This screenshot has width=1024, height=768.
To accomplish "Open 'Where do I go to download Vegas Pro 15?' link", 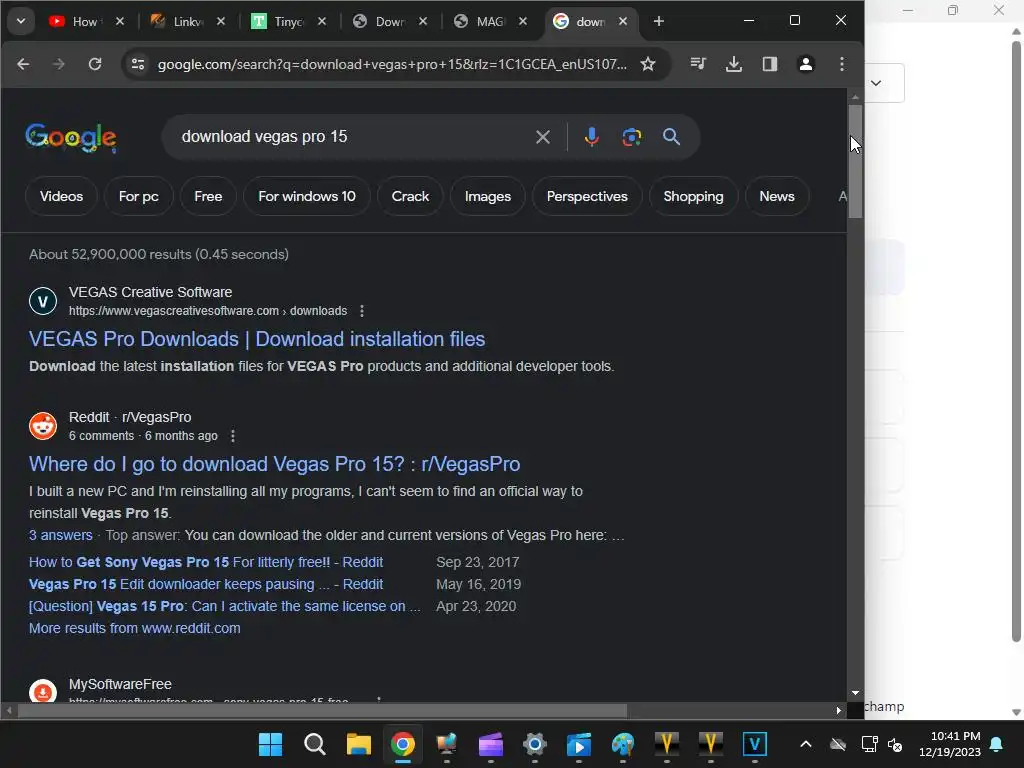I will 274,464.
